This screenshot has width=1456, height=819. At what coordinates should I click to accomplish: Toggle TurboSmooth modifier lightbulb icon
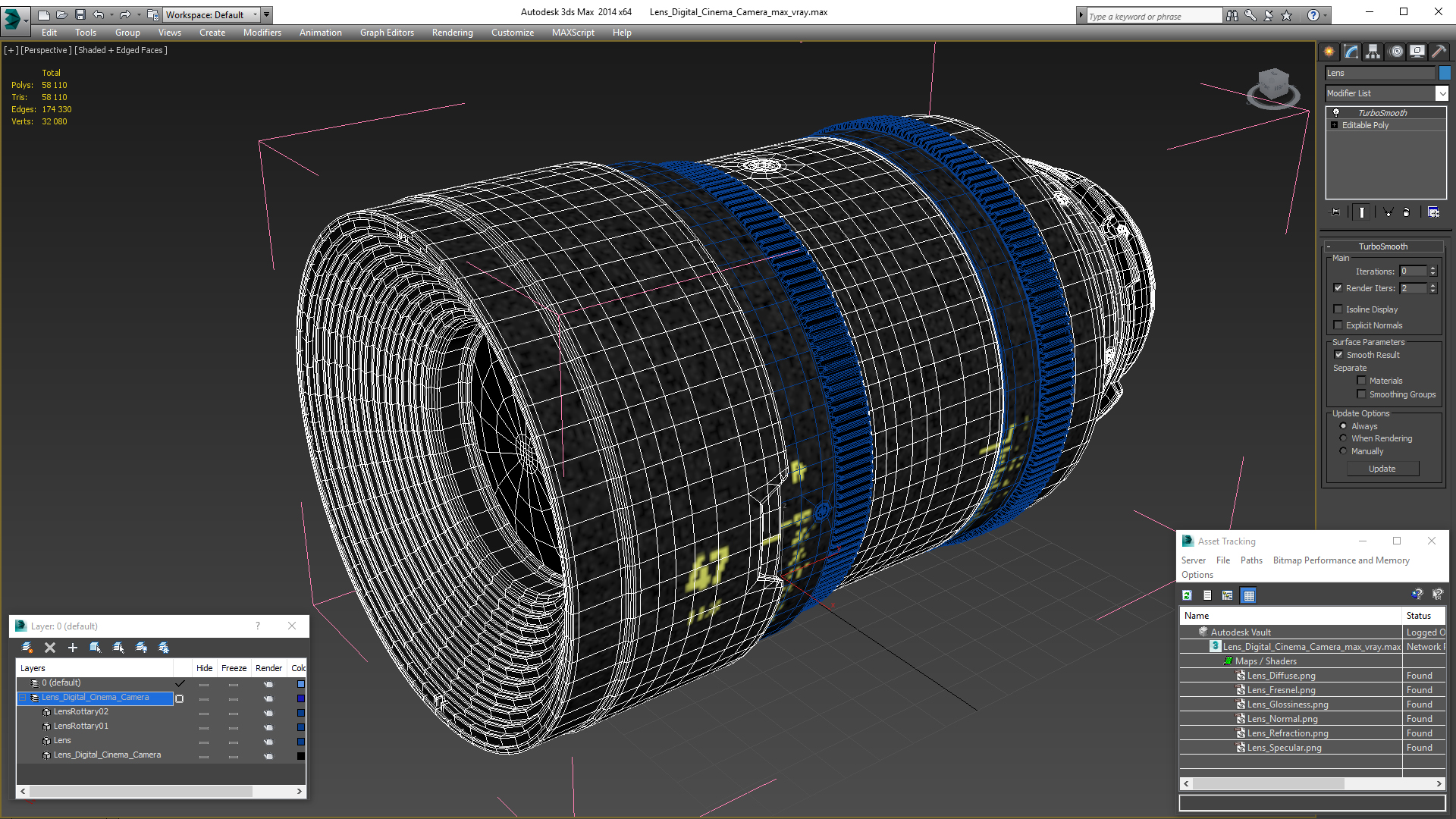coord(1336,112)
